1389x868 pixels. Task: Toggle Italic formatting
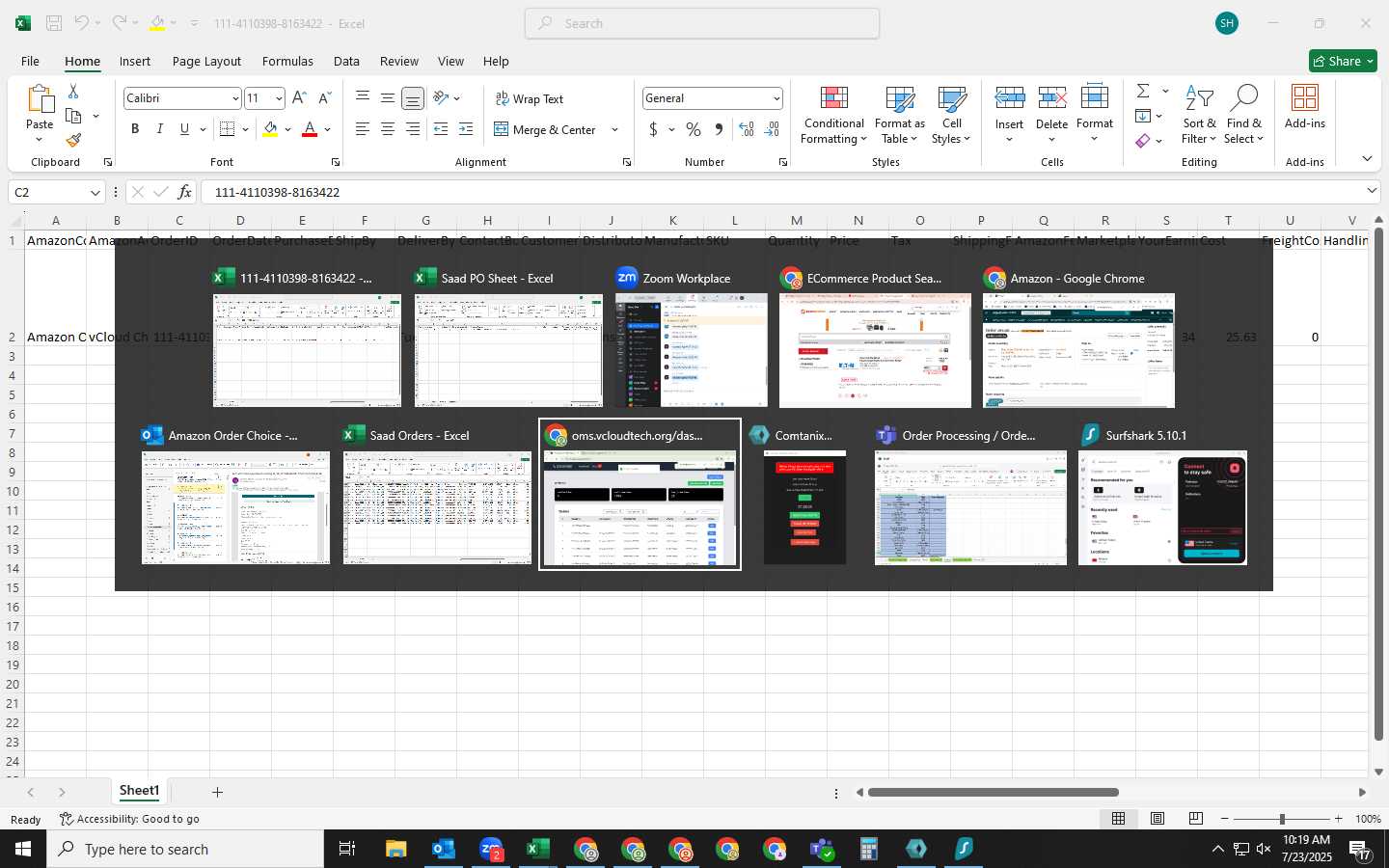tap(160, 129)
